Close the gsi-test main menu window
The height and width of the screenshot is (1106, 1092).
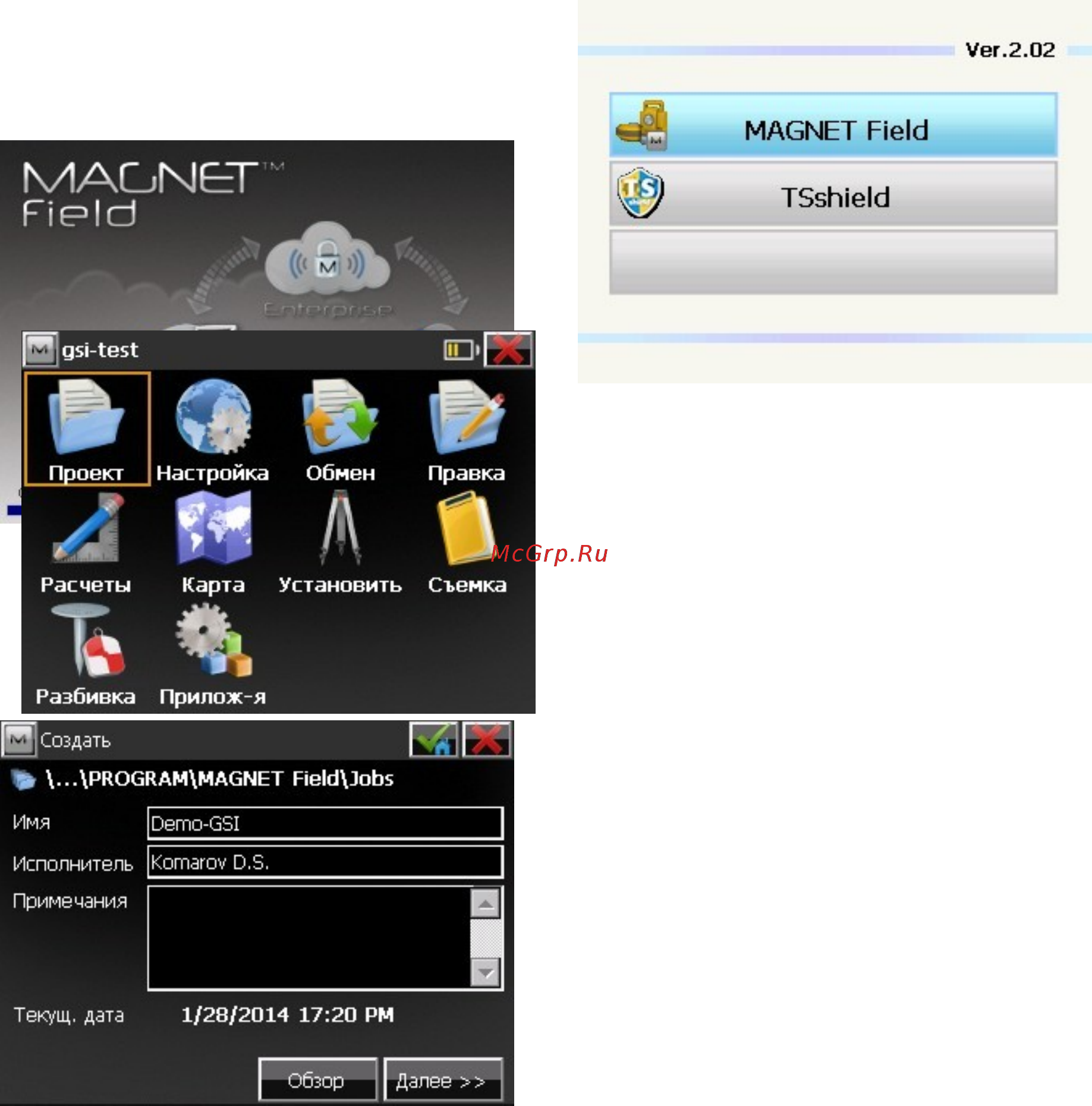(x=508, y=349)
